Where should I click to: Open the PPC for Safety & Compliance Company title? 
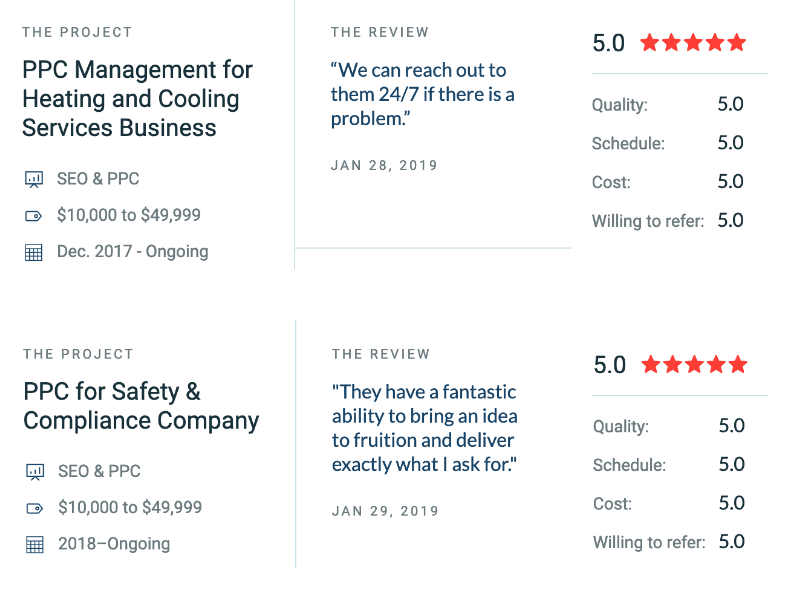[x=141, y=406]
